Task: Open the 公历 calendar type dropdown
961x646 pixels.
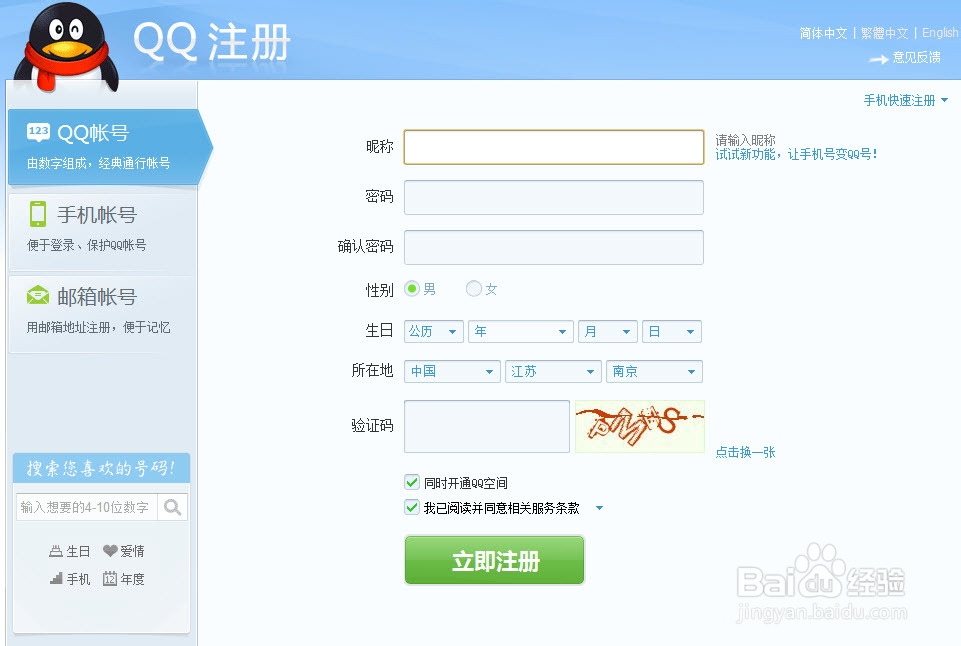Action: (x=434, y=332)
